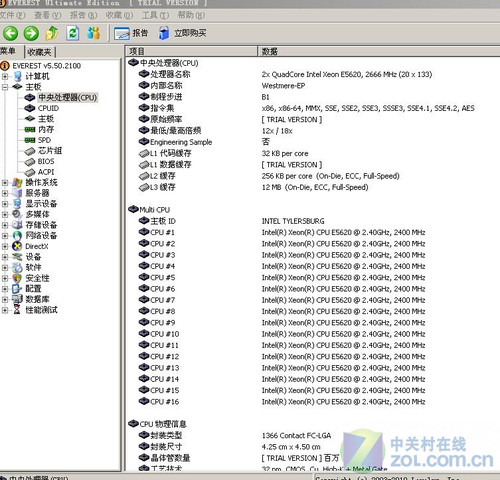
Task: Click the 计算机 computer icon
Action: click(x=18, y=76)
